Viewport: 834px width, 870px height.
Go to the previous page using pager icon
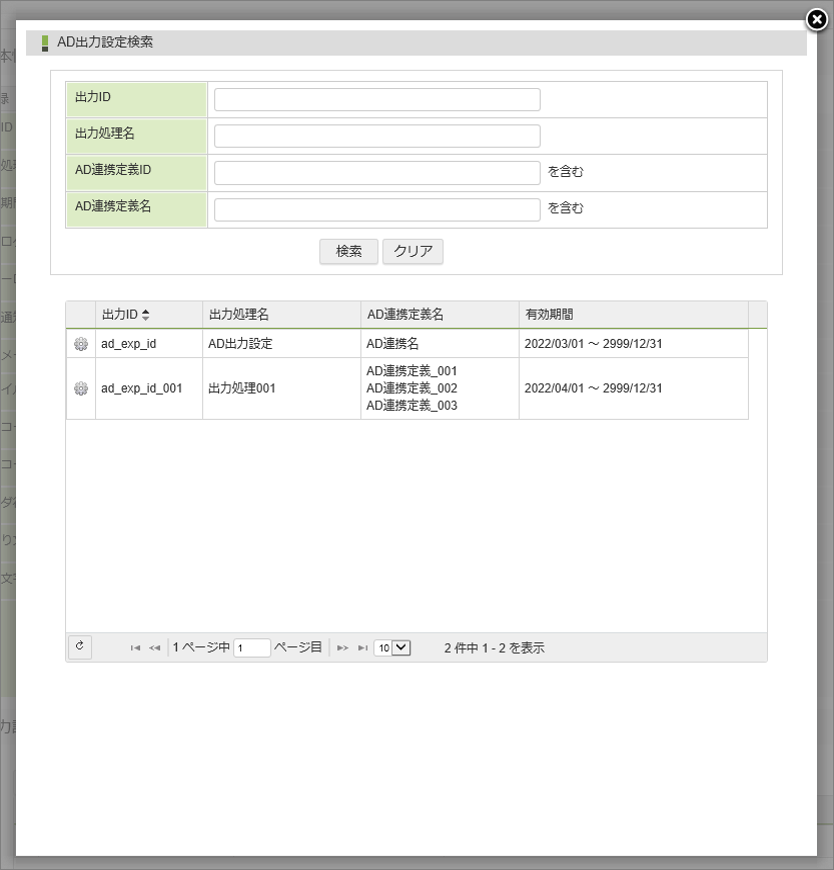click(x=155, y=648)
